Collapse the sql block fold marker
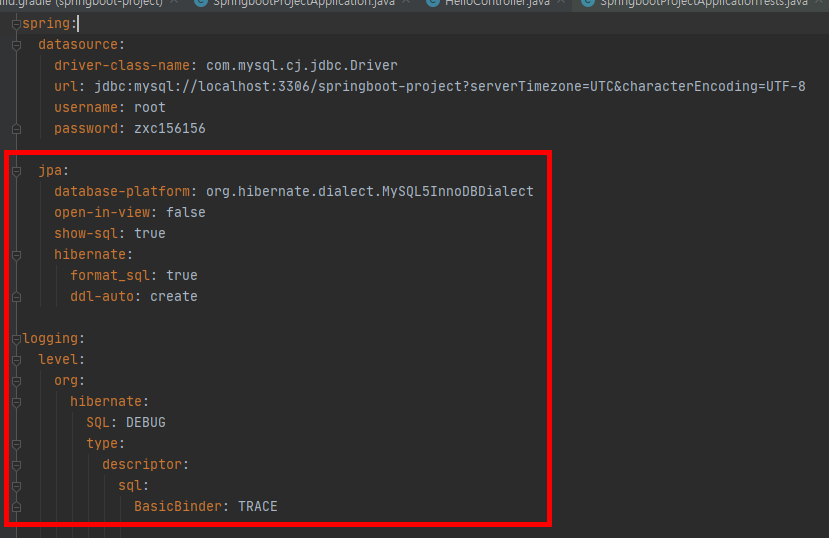The width and height of the screenshot is (829, 538). (16, 486)
